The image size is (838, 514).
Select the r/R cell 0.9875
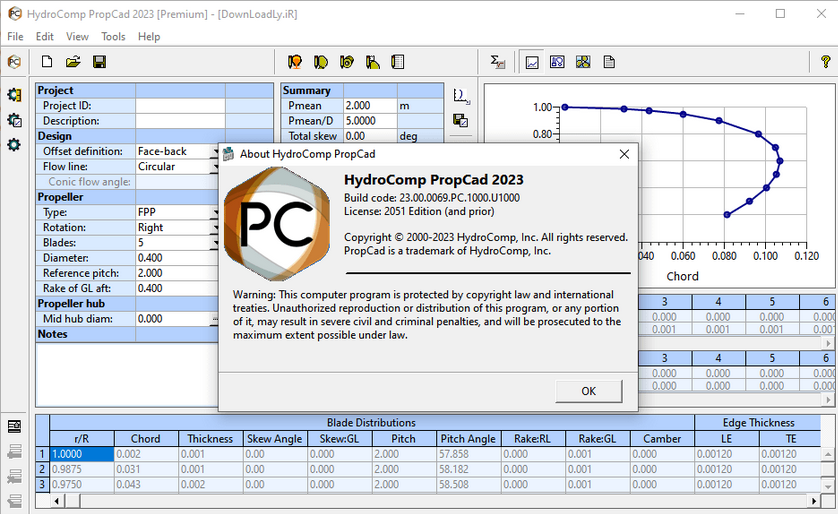click(x=82, y=469)
